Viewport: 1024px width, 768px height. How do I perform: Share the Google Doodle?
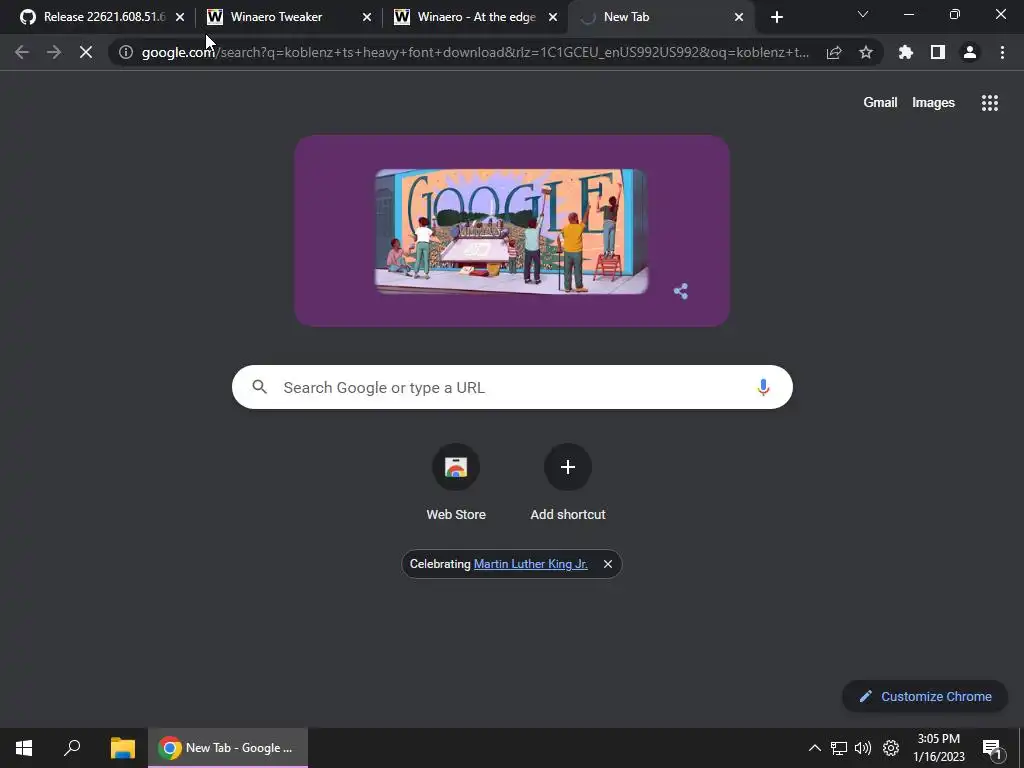(680, 291)
